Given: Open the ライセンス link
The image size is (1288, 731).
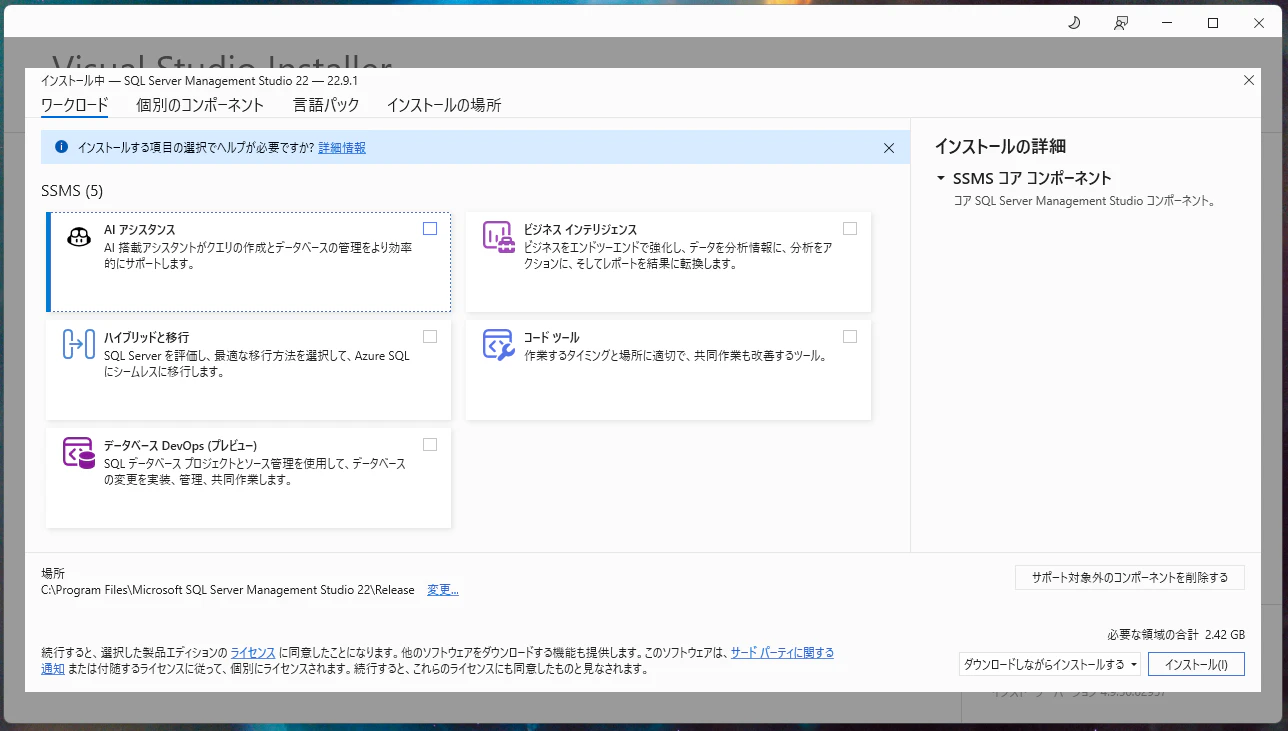Looking at the screenshot, I should [253, 653].
